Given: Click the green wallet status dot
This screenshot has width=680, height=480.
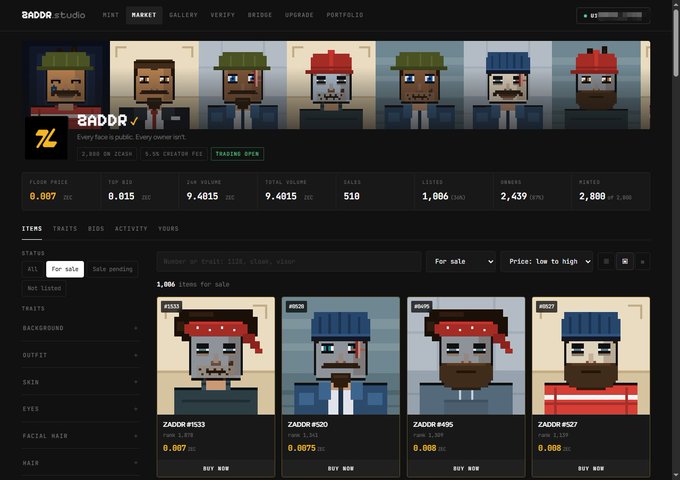Looking at the screenshot, I should pyautogui.click(x=585, y=16).
